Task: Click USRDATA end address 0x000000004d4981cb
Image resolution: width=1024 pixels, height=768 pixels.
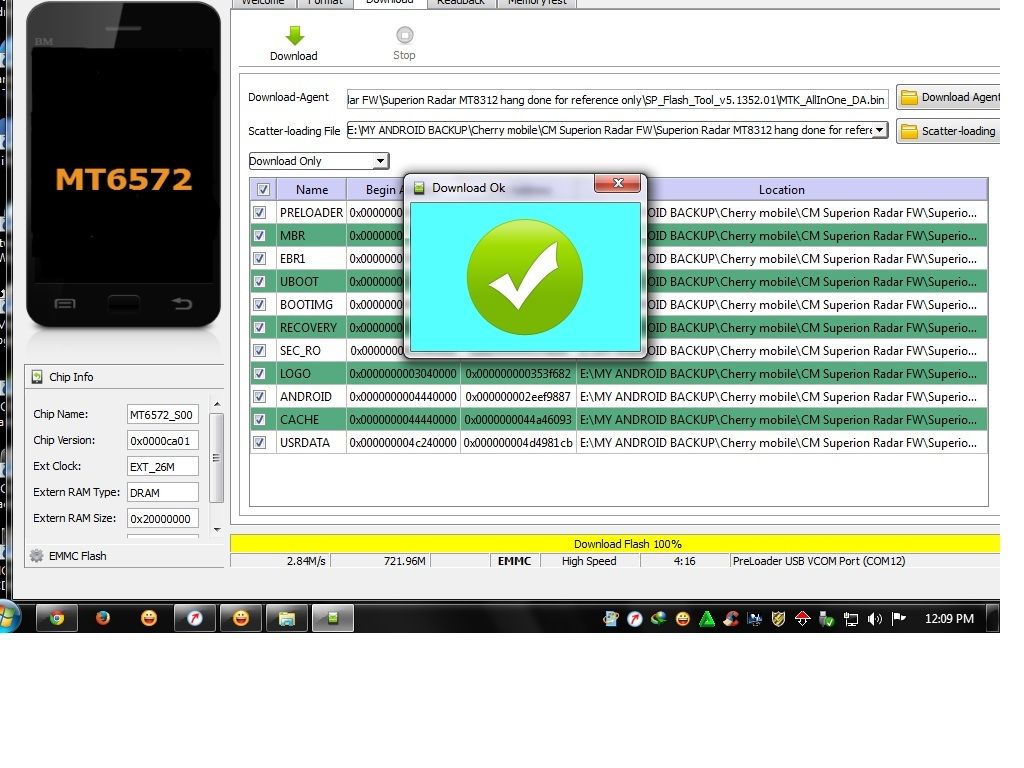Action: (518, 443)
